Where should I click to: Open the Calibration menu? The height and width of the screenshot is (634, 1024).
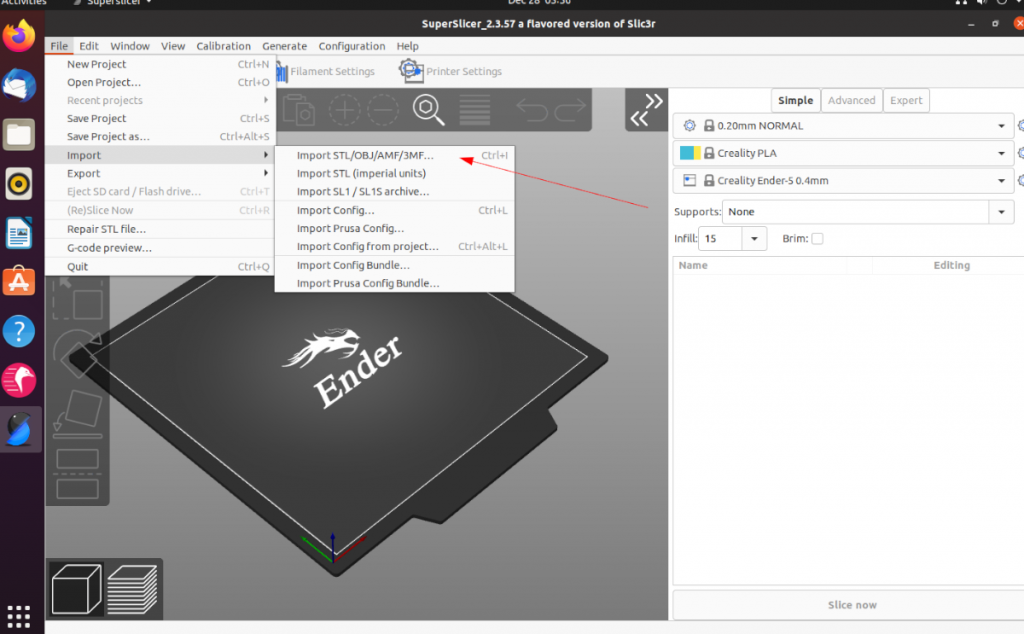pyautogui.click(x=223, y=45)
